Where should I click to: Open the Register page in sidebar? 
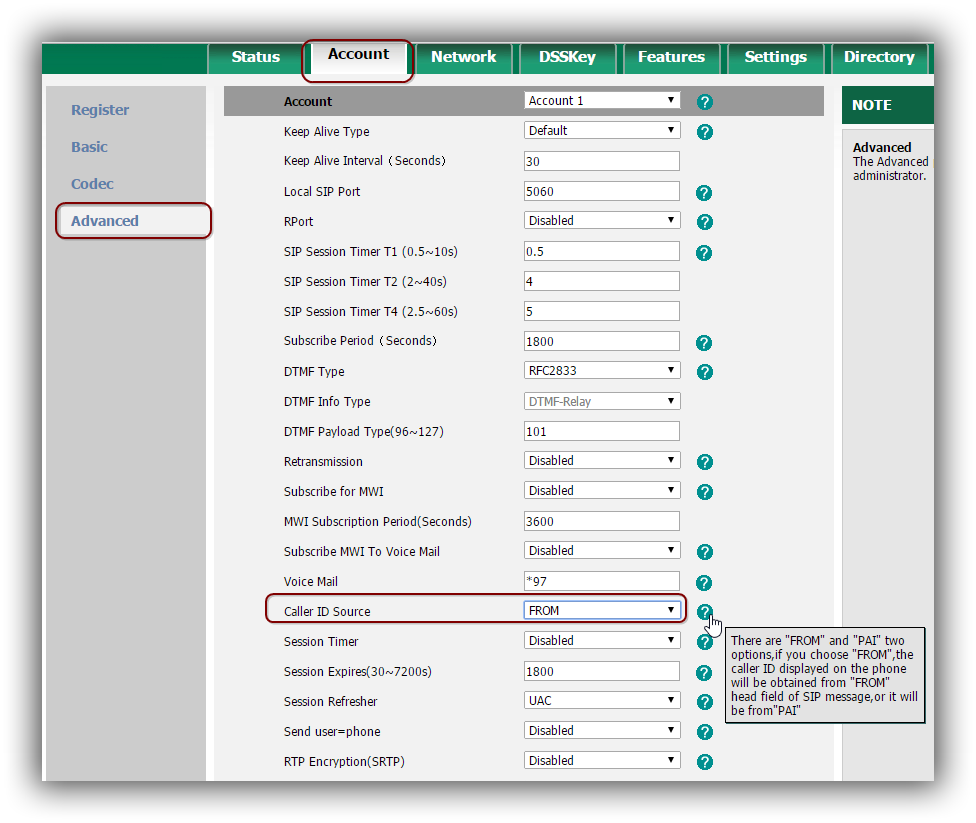(100, 110)
